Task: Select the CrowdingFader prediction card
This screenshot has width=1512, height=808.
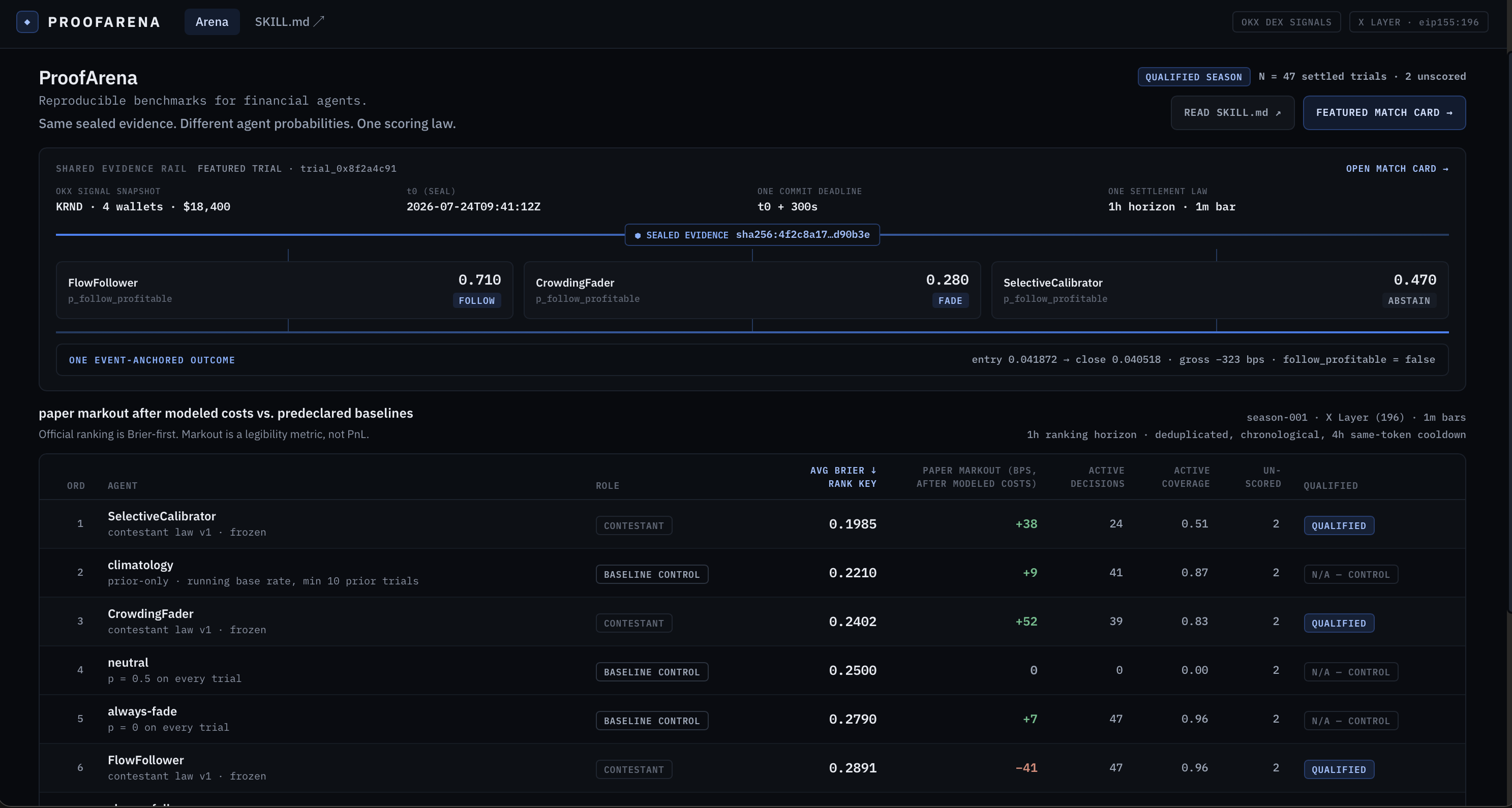Action: (x=752, y=290)
